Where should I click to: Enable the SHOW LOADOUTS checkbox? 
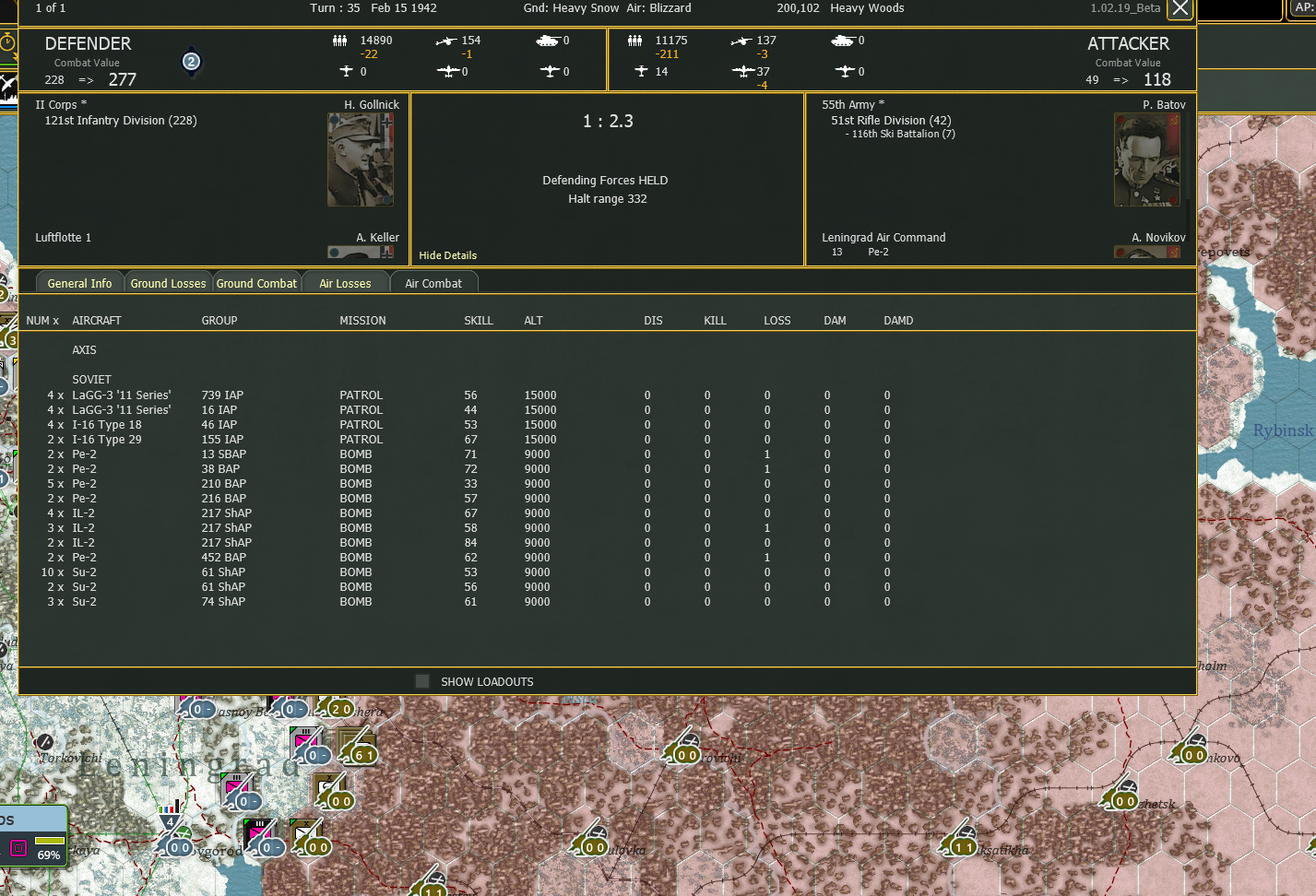[x=422, y=681]
